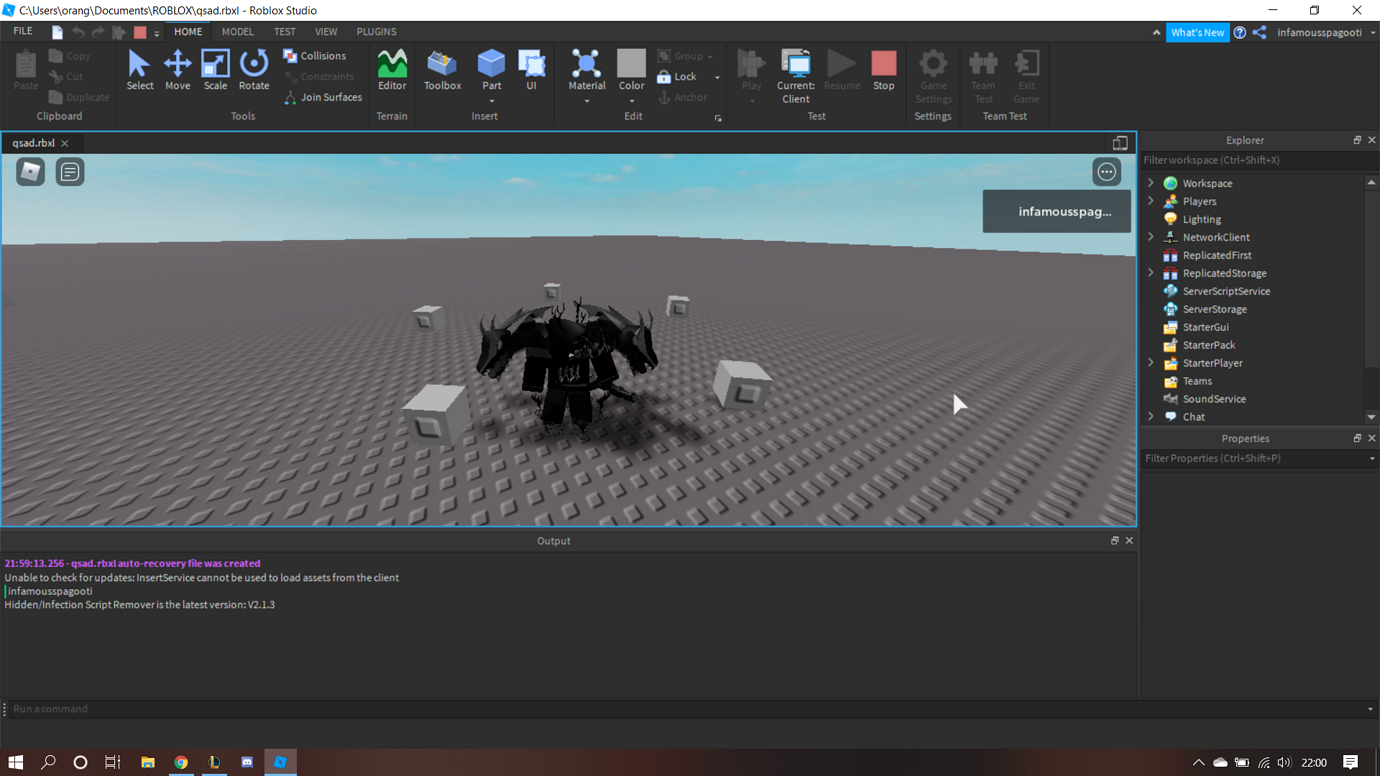Select the Rotate tool
Image resolution: width=1380 pixels, height=776 pixels.
[x=254, y=70]
